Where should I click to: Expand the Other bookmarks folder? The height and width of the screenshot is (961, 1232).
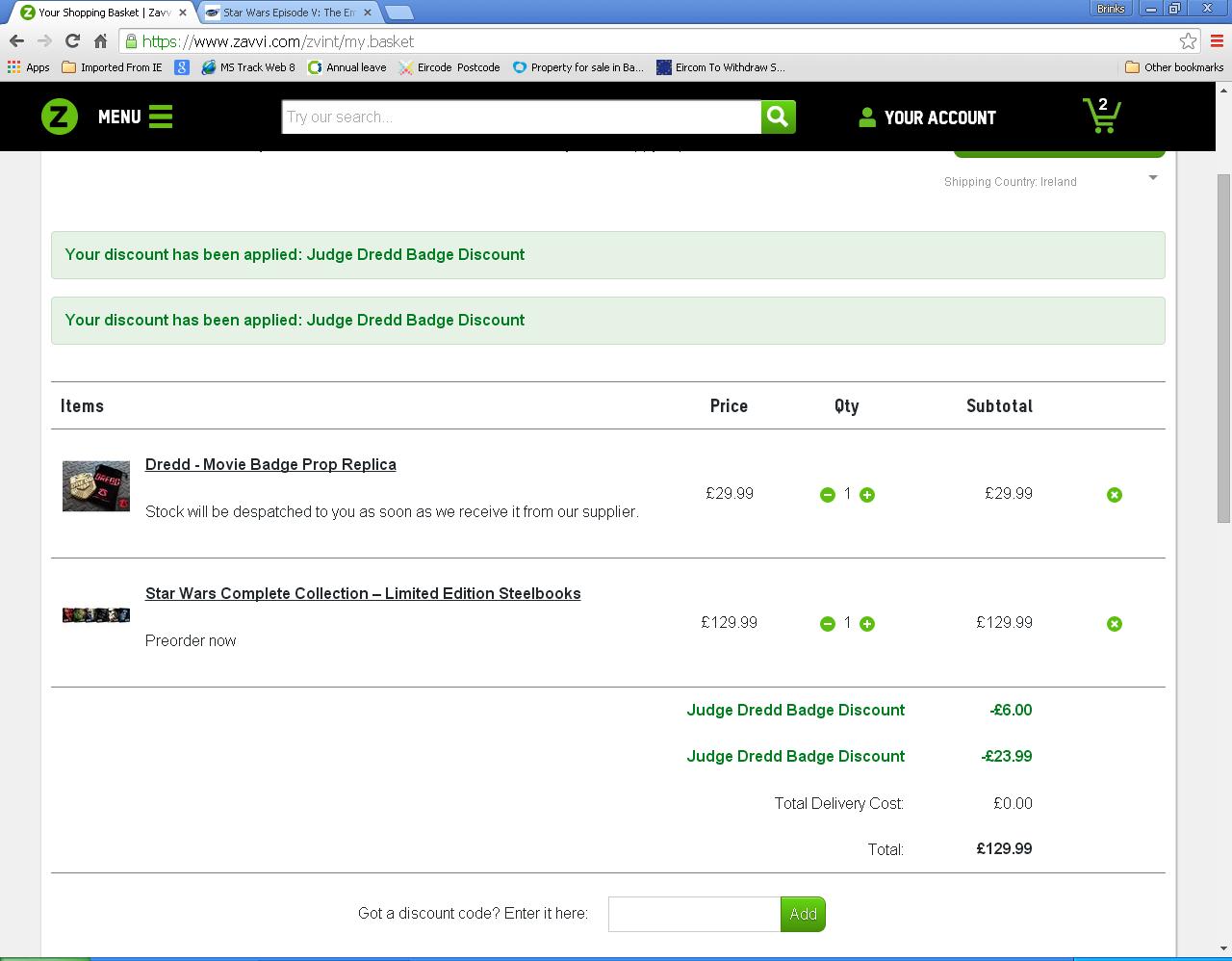tap(1174, 67)
